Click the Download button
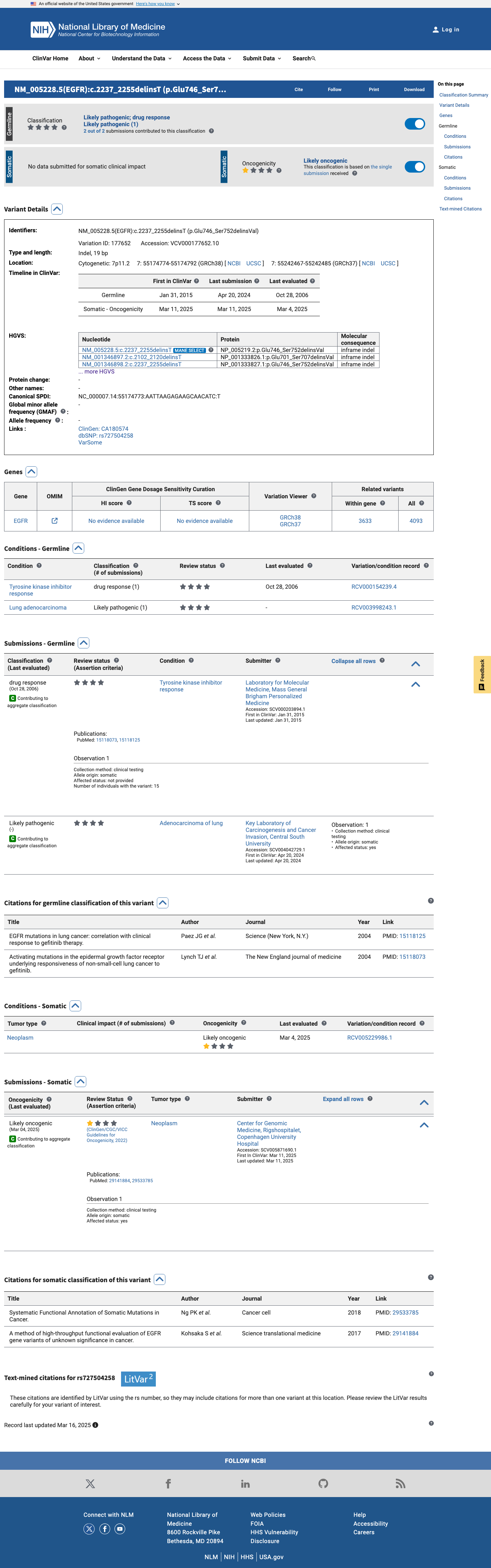491x1568 pixels. (x=414, y=89)
